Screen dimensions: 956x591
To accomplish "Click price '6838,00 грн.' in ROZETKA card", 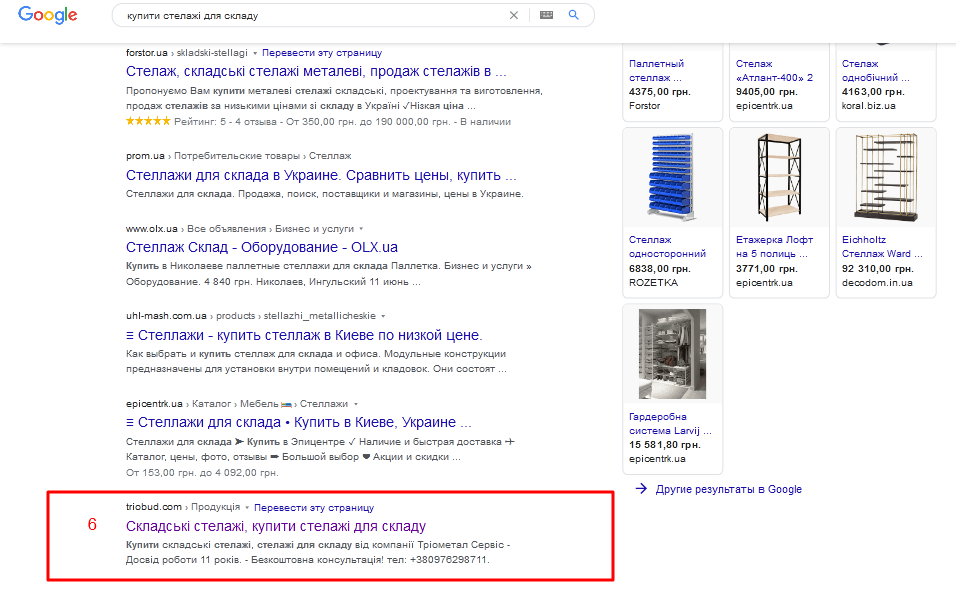I will coord(660,268).
